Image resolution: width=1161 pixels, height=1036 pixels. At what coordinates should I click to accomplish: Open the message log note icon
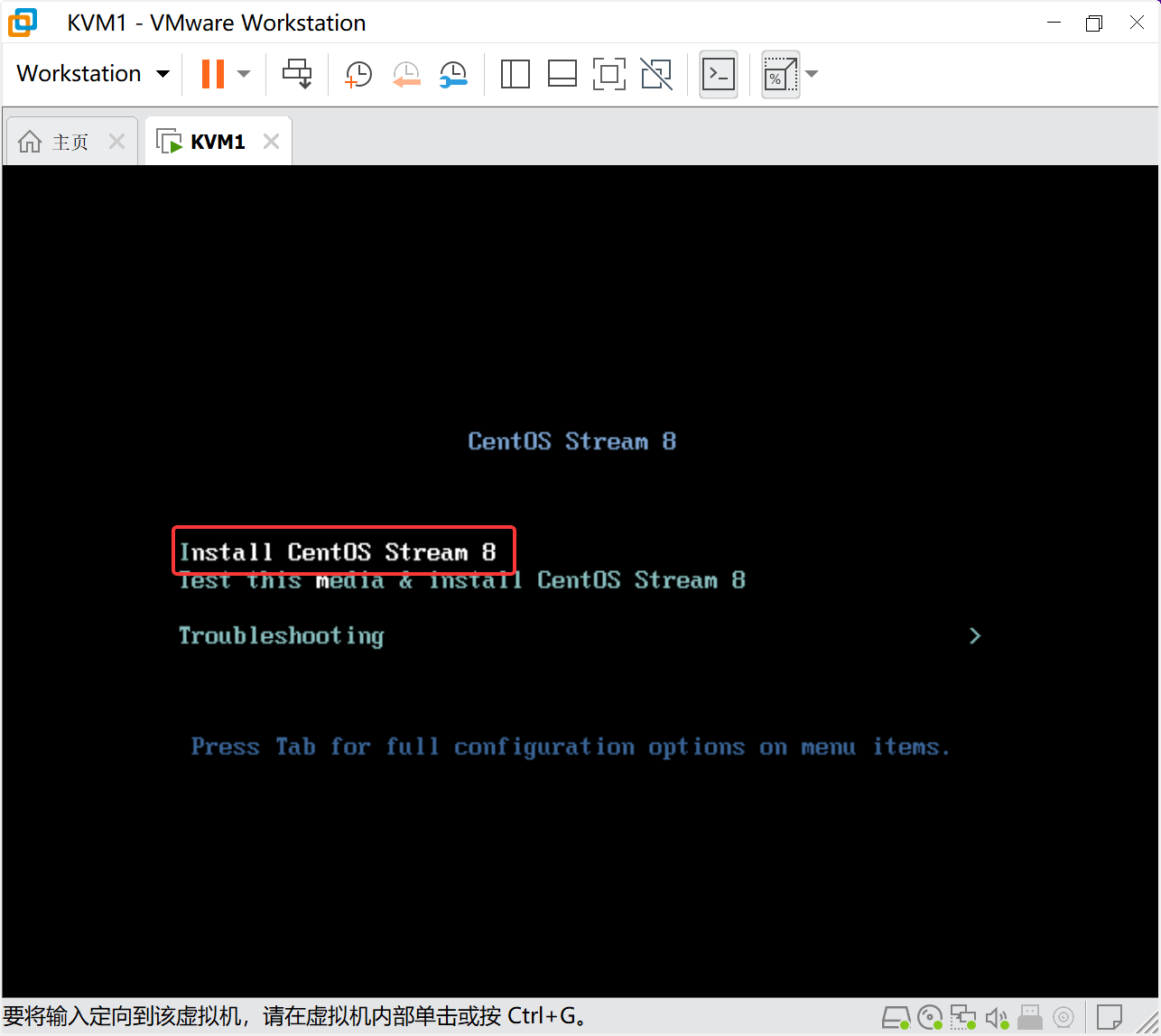point(1110,1017)
